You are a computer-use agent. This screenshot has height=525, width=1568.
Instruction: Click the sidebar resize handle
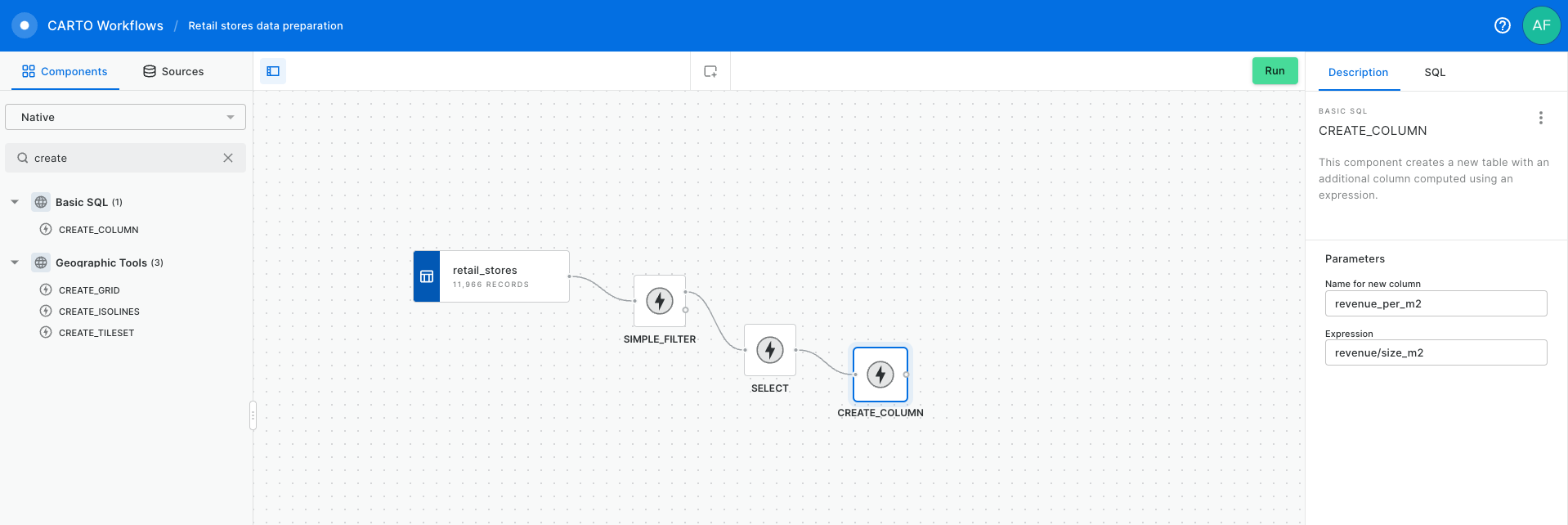(x=253, y=415)
